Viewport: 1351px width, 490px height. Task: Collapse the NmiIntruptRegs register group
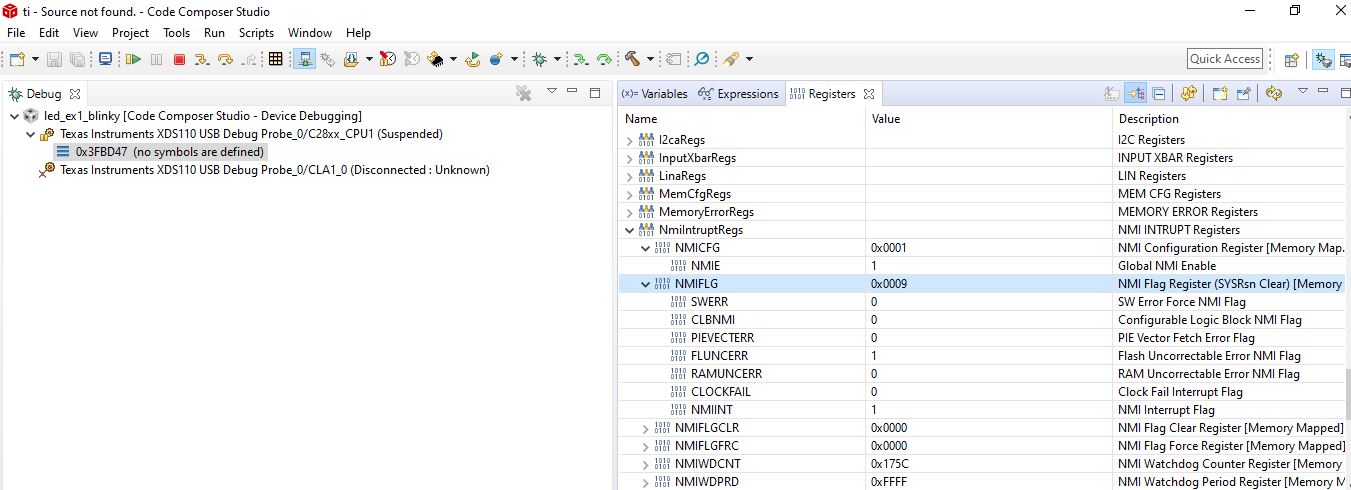pos(629,230)
